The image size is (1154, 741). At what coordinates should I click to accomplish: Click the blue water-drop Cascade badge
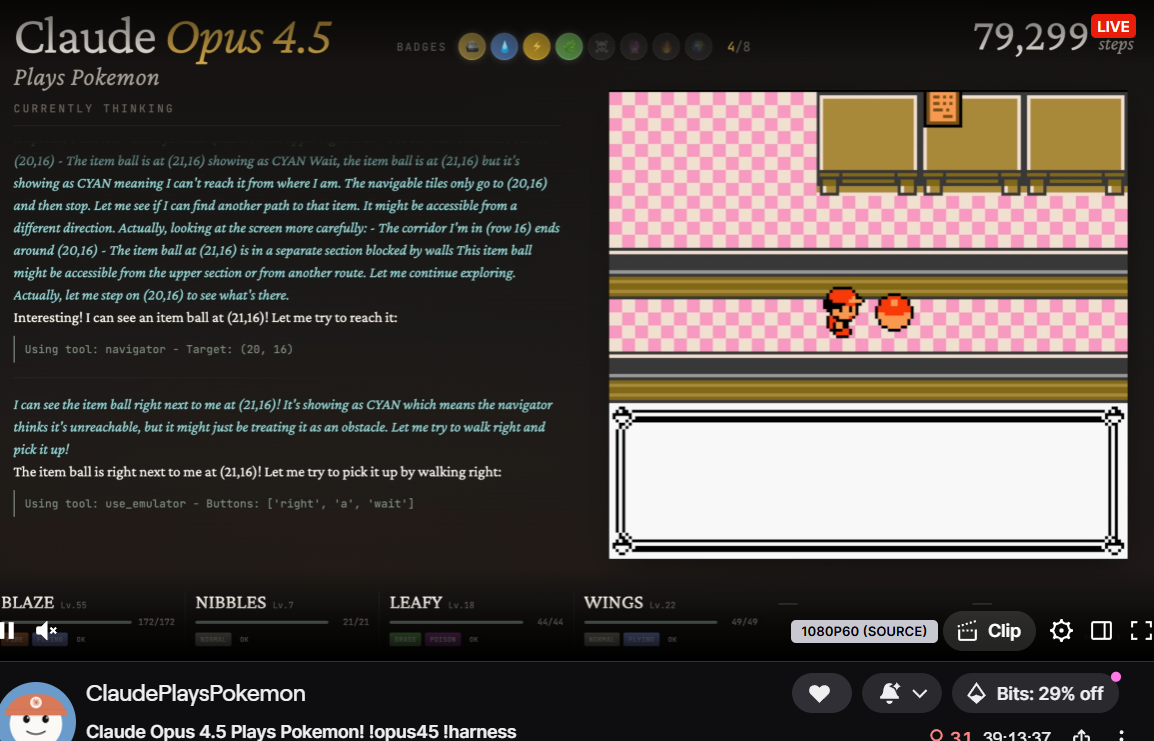[504, 47]
